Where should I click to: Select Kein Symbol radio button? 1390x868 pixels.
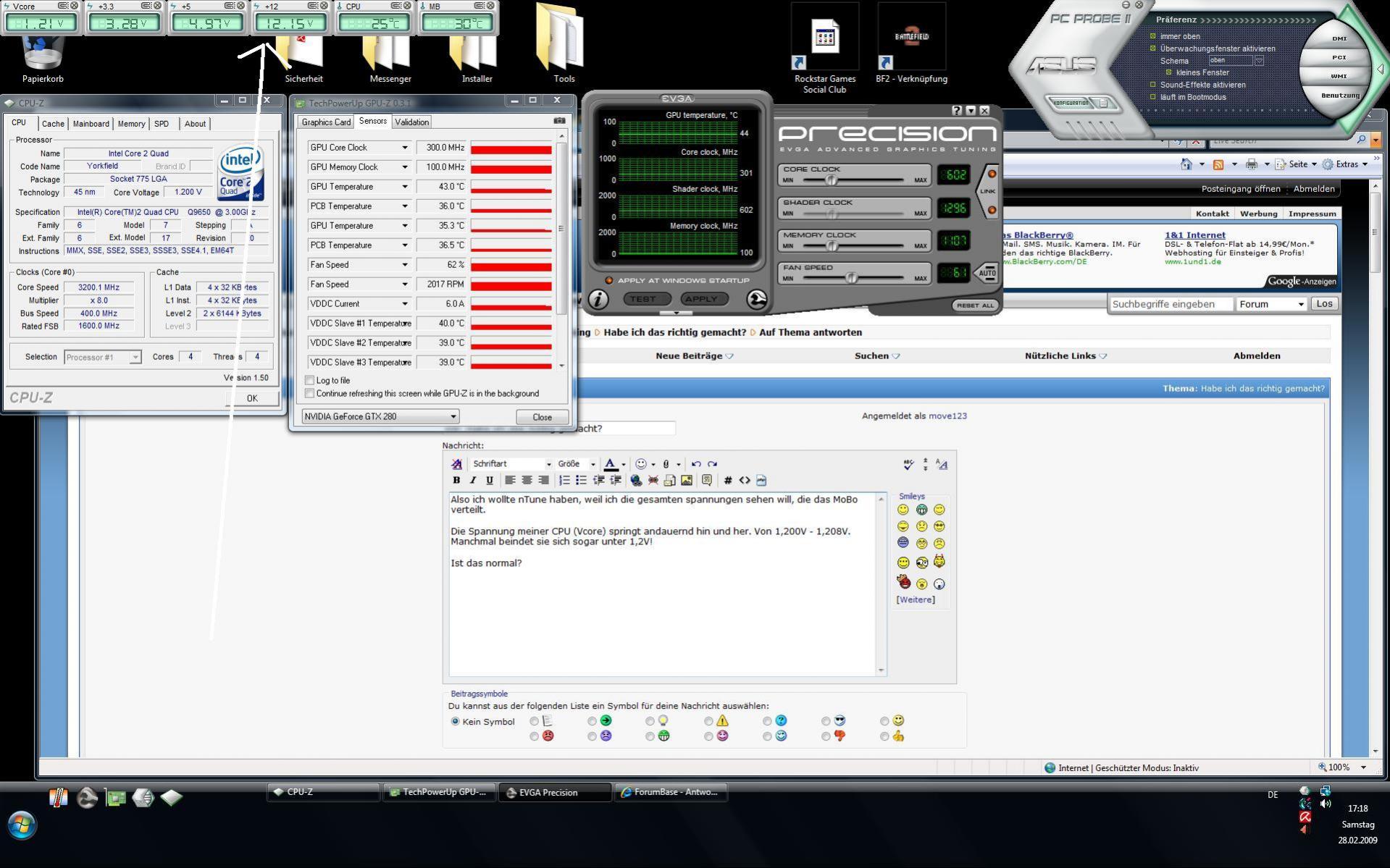pos(455,721)
